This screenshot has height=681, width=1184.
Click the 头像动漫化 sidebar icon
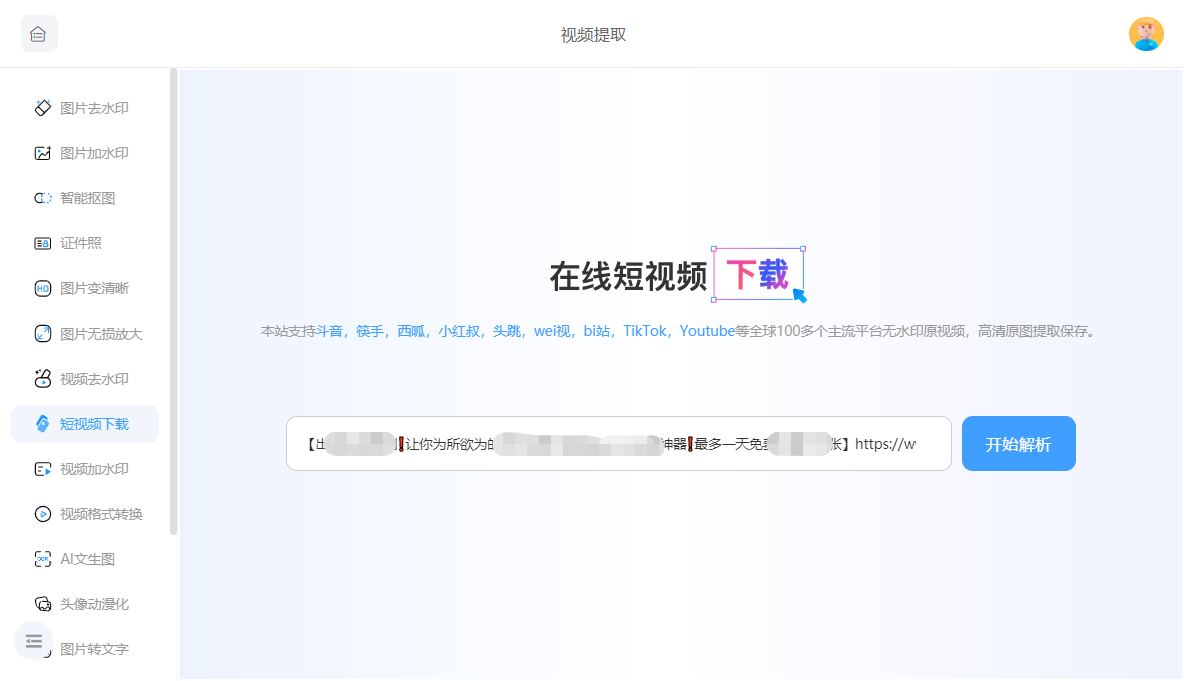coord(43,604)
